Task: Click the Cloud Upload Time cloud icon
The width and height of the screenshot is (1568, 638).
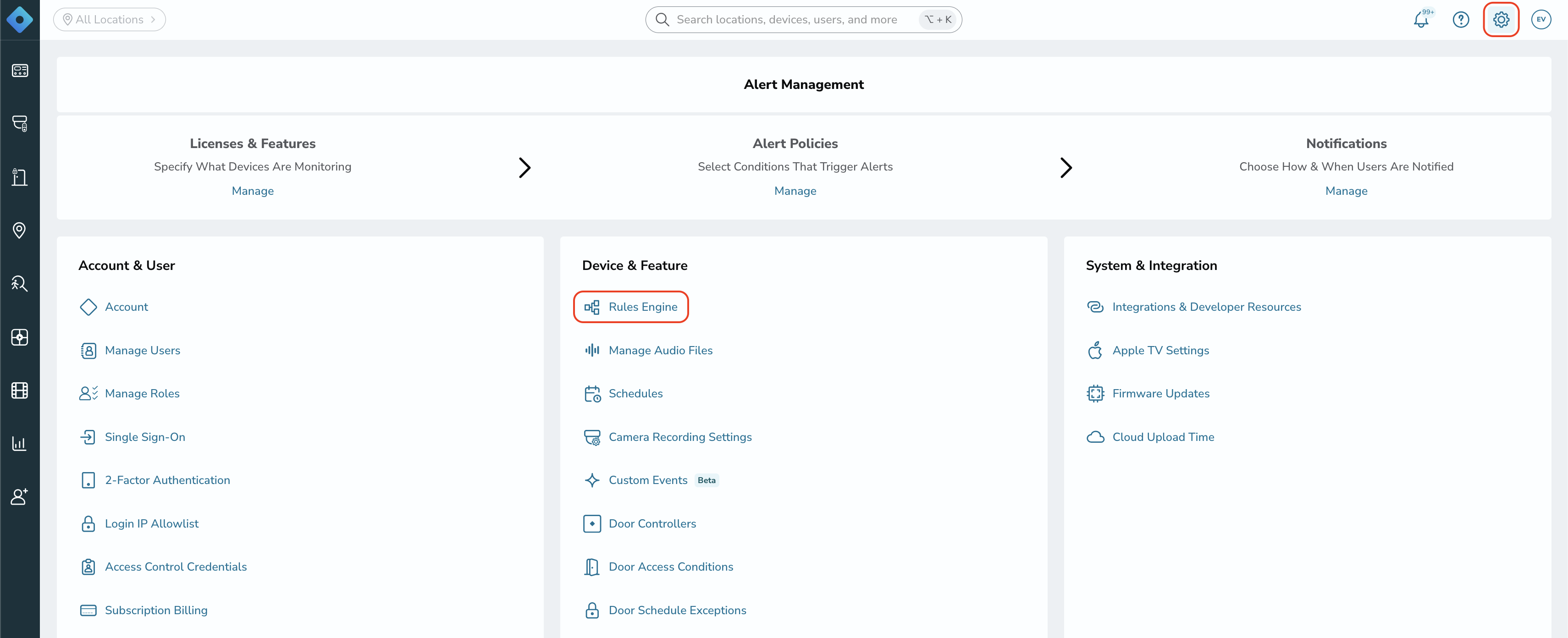Action: pyautogui.click(x=1095, y=437)
